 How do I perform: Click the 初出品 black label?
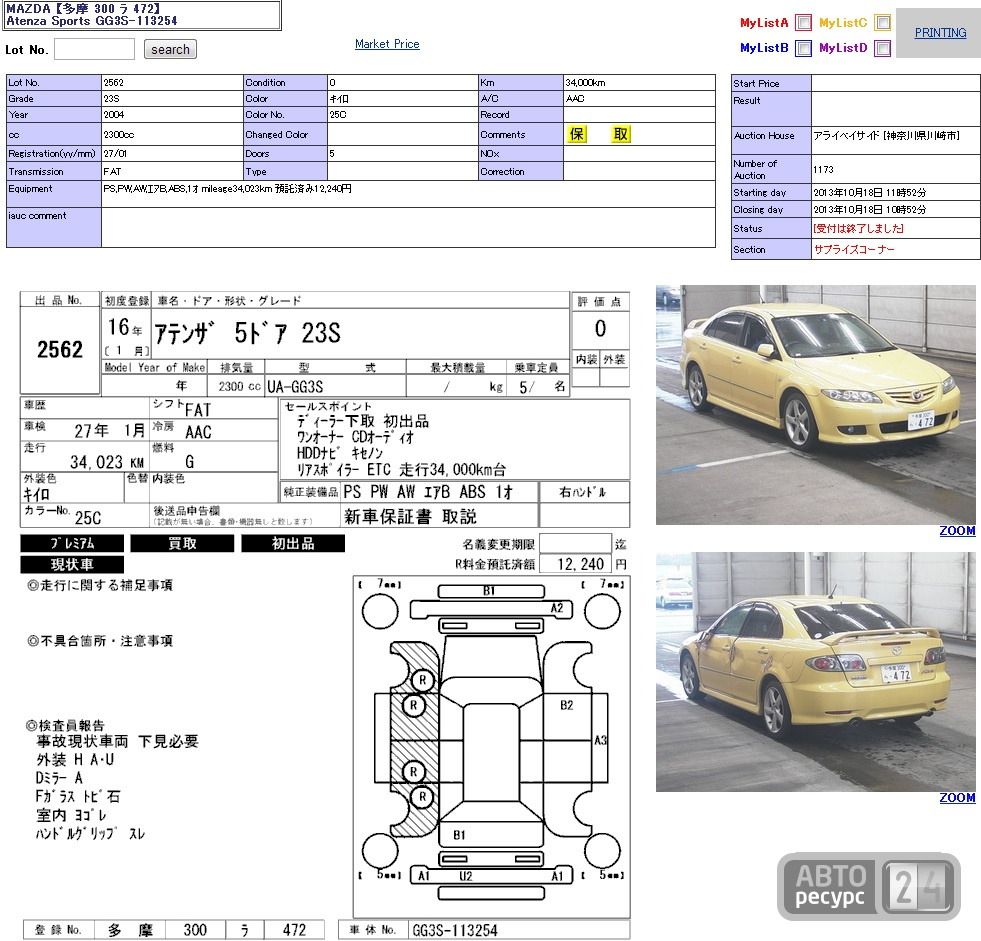pyautogui.click(x=293, y=543)
